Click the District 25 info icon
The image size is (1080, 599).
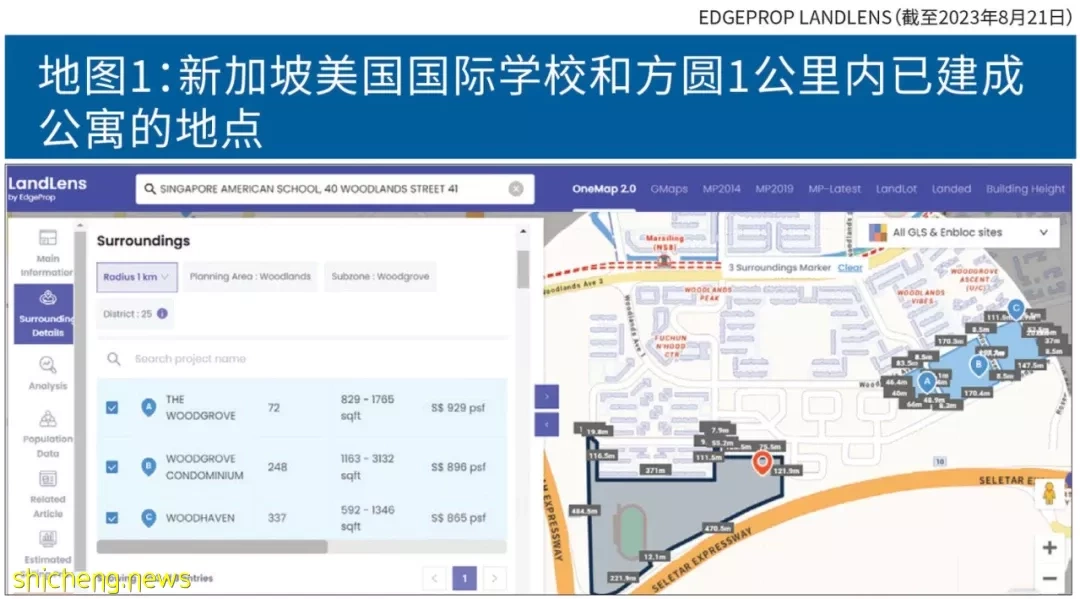click(x=162, y=314)
